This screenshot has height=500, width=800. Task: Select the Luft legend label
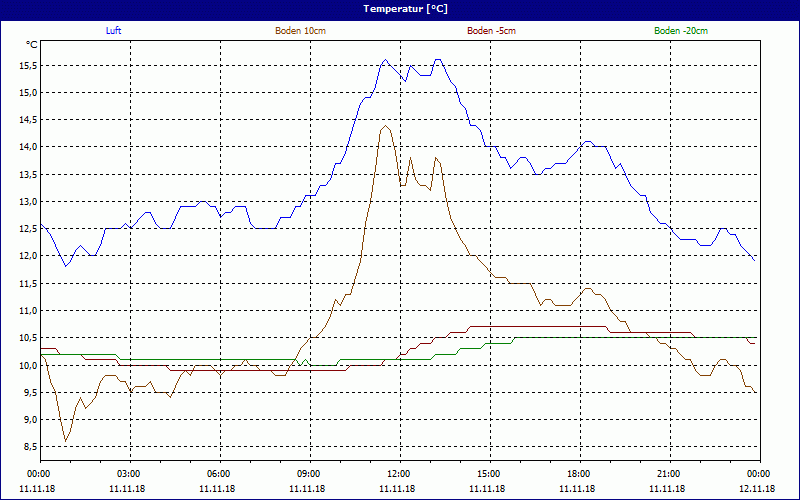[114, 31]
